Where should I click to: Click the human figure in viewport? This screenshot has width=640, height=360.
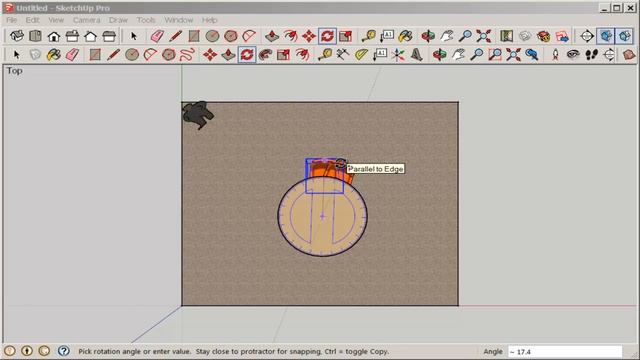198,115
